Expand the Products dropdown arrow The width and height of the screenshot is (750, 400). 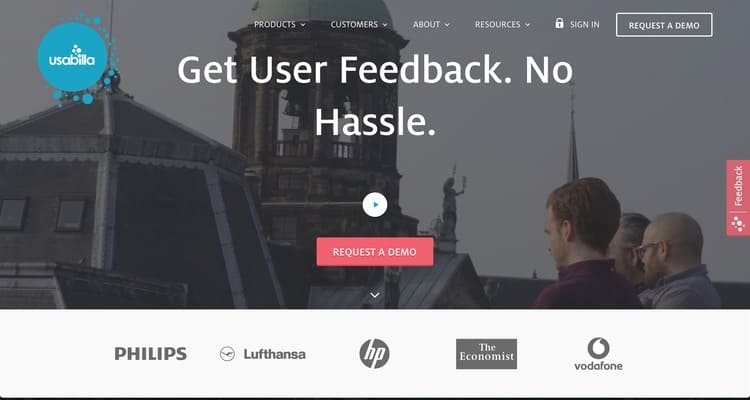point(303,25)
